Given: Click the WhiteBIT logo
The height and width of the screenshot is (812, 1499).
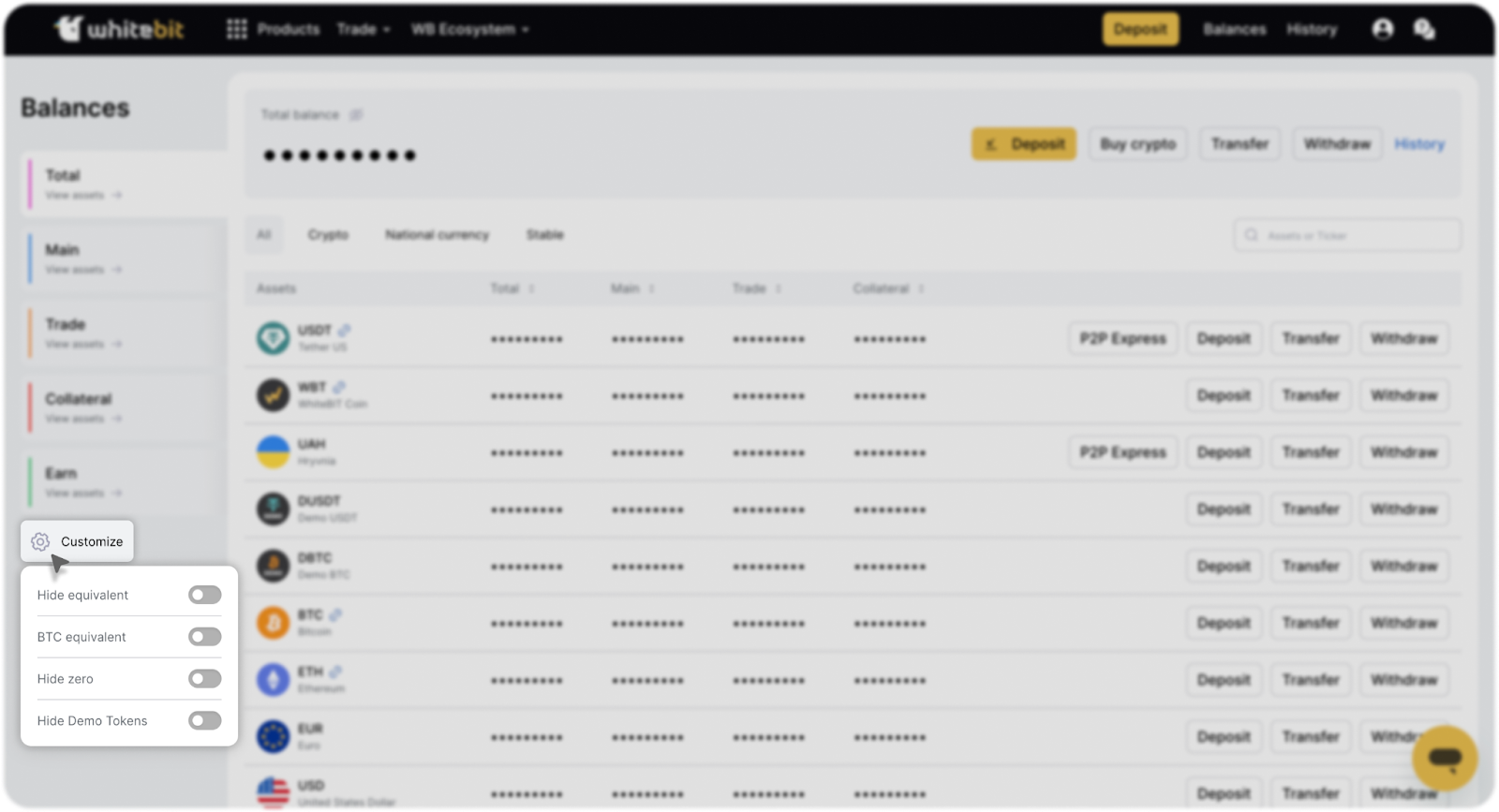Looking at the screenshot, I should pyautogui.click(x=119, y=29).
